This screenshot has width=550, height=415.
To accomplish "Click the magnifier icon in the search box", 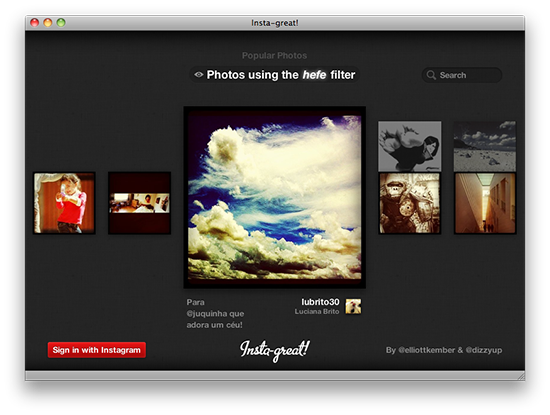I will pos(431,75).
